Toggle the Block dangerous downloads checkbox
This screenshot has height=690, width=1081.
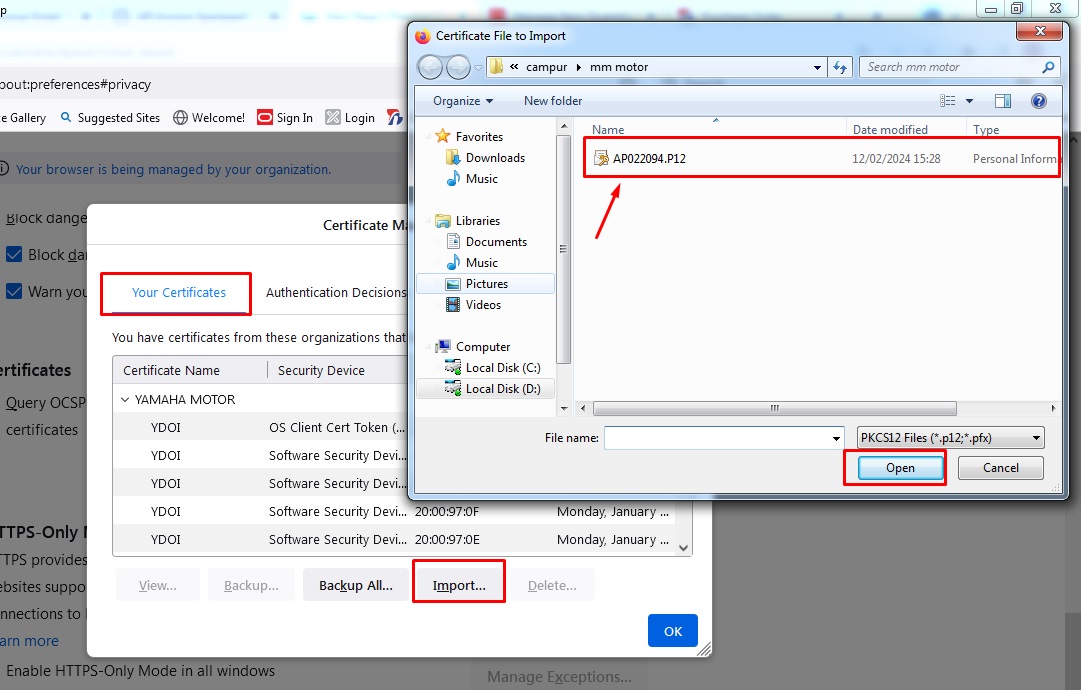coord(14,254)
